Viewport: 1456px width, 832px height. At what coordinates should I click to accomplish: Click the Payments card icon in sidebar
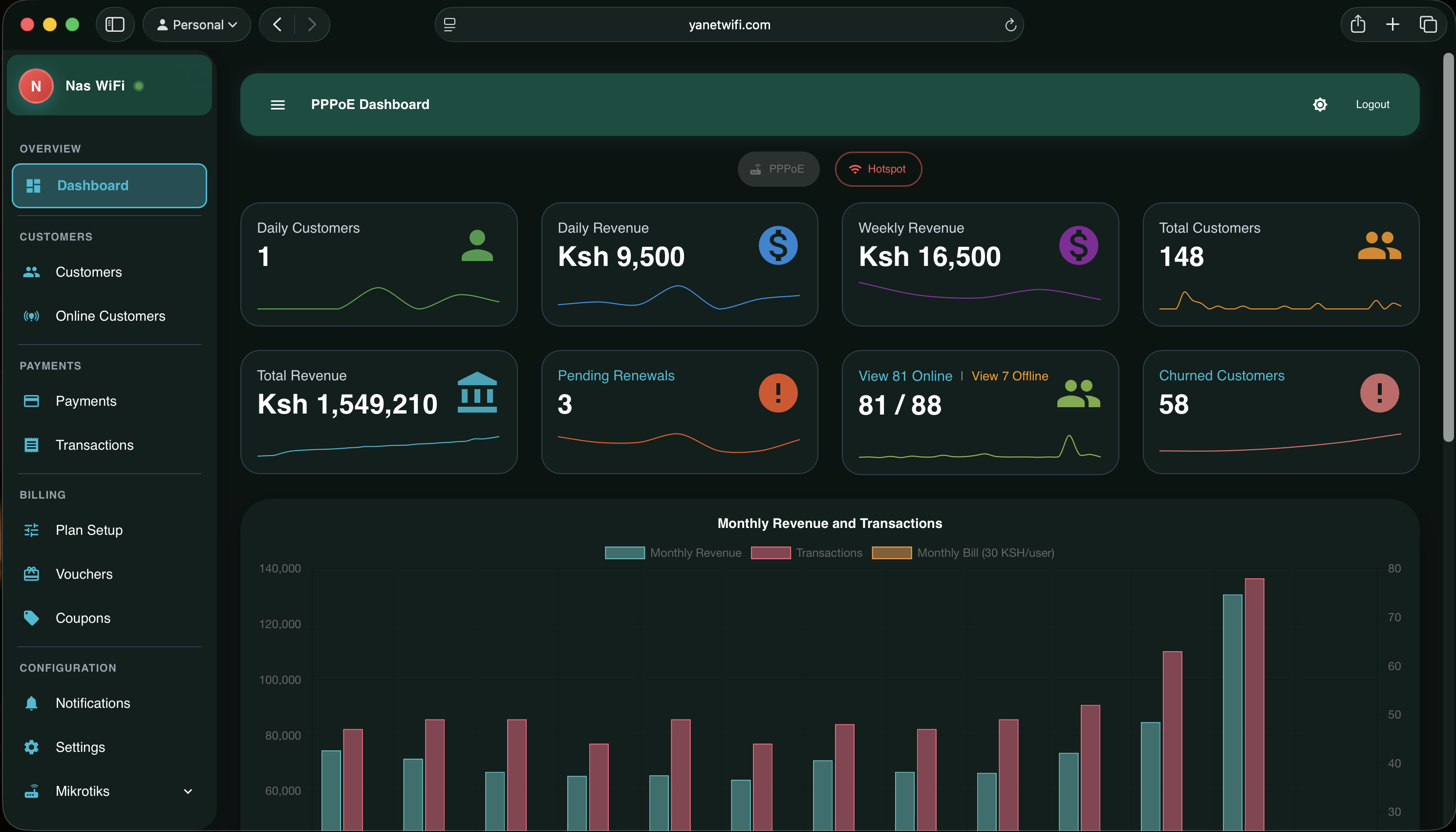[x=32, y=400]
